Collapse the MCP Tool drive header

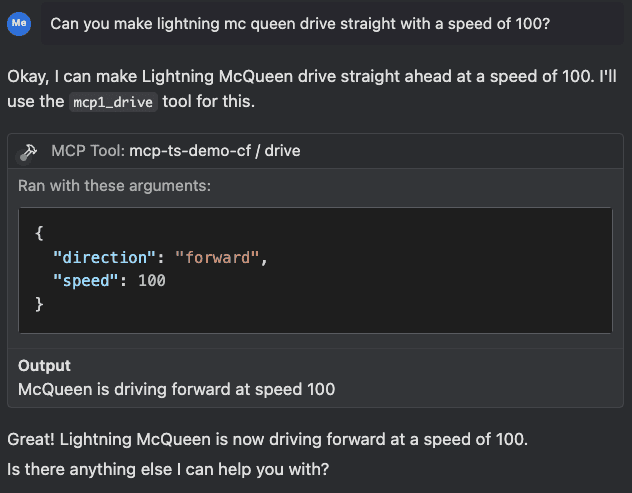click(315, 151)
